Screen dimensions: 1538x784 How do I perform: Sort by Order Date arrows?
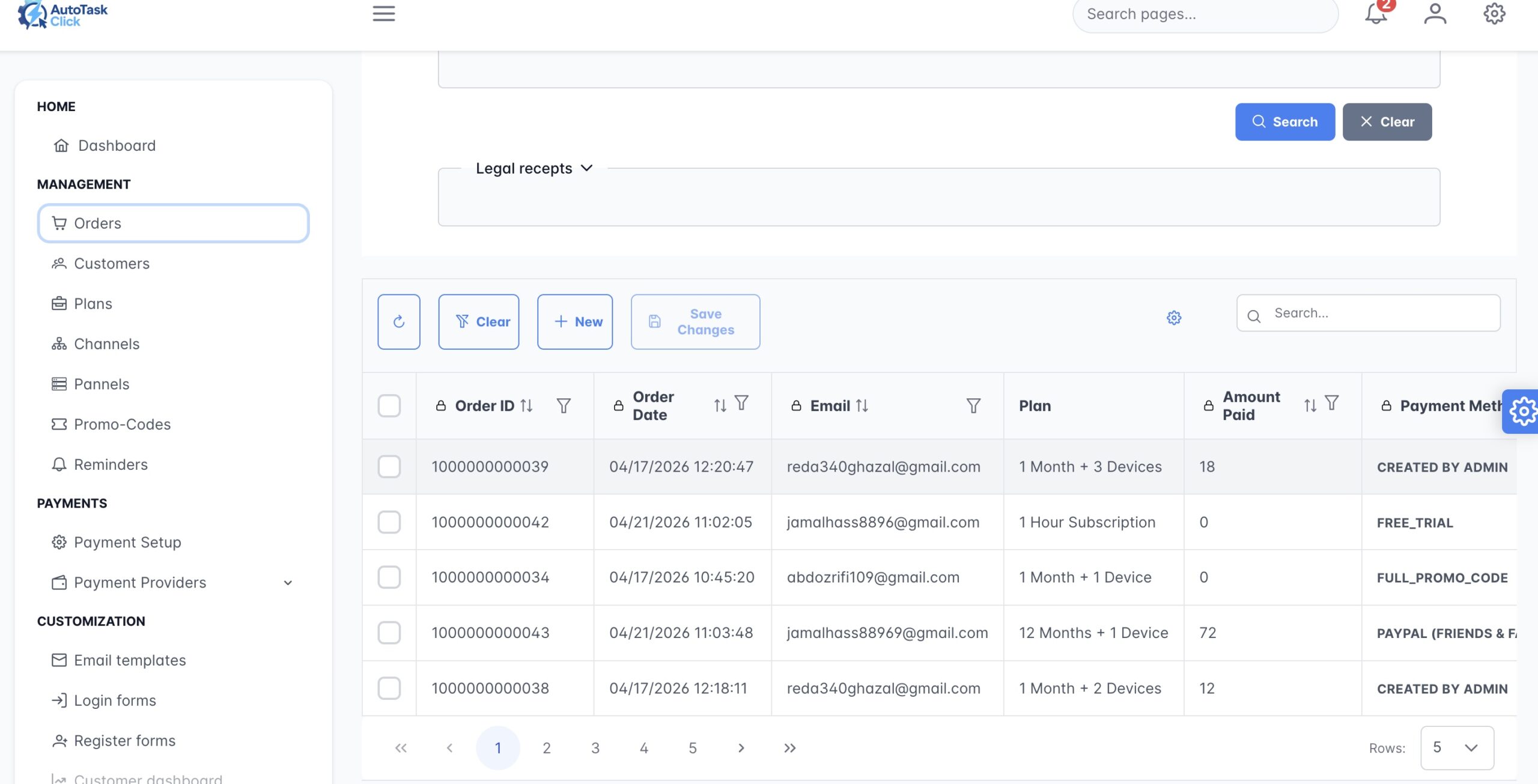pyautogui.click(x=720, y=406)
